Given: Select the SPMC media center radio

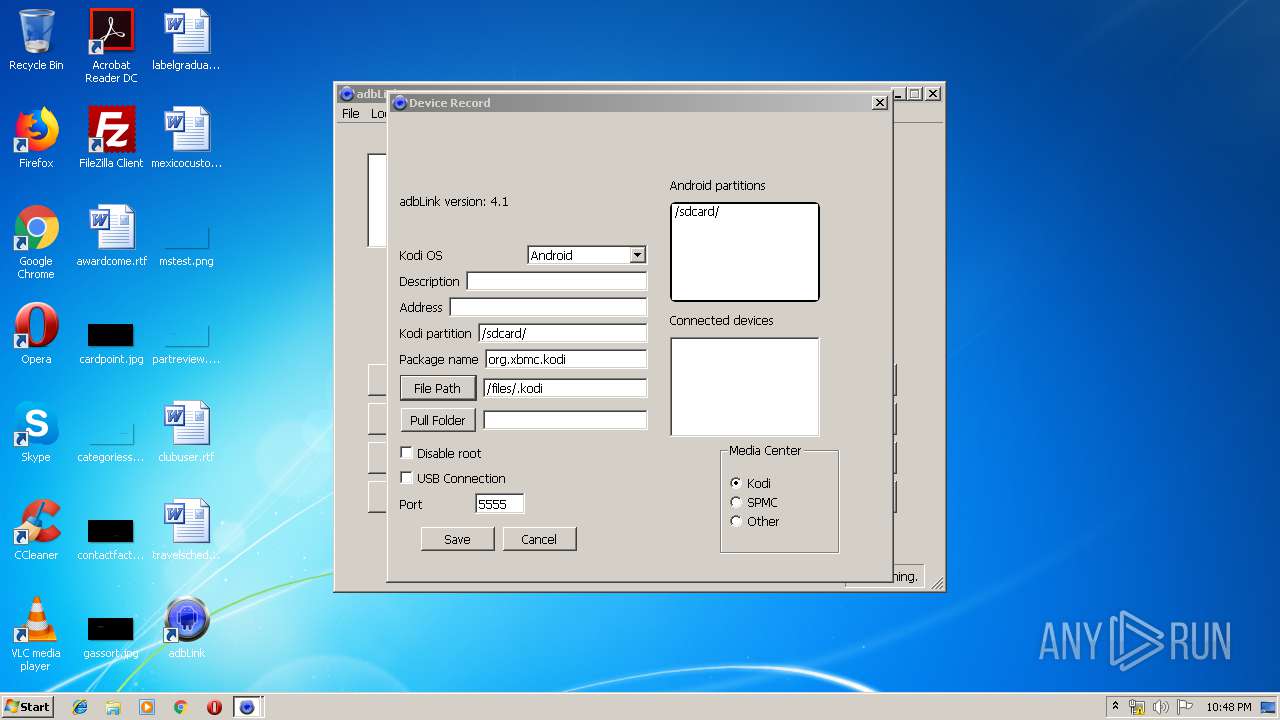Looking at the screenshot, I should point(736,502).
